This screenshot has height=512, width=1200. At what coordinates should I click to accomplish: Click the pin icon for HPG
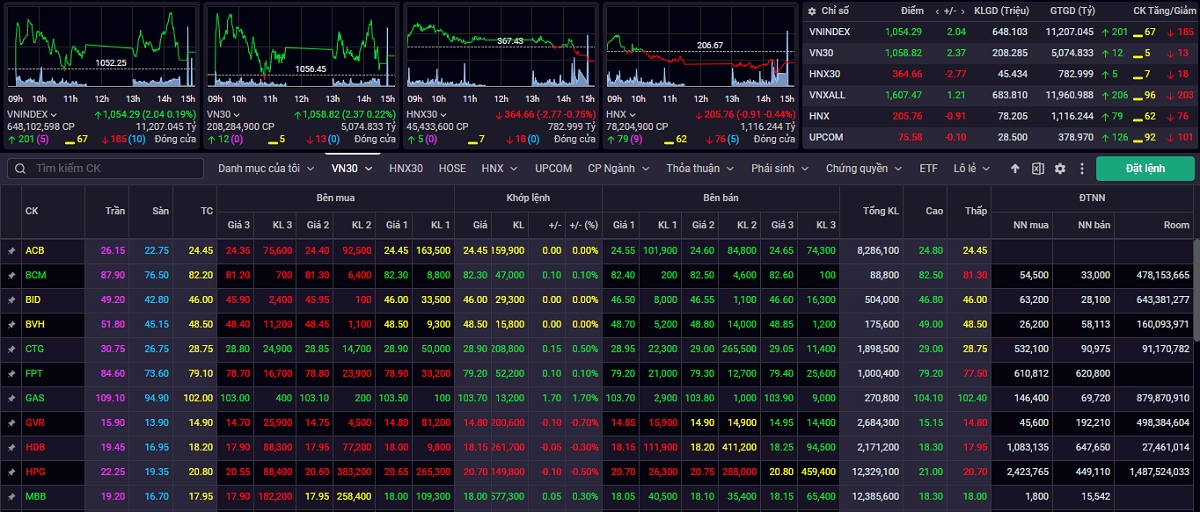[x=12, y=471]
